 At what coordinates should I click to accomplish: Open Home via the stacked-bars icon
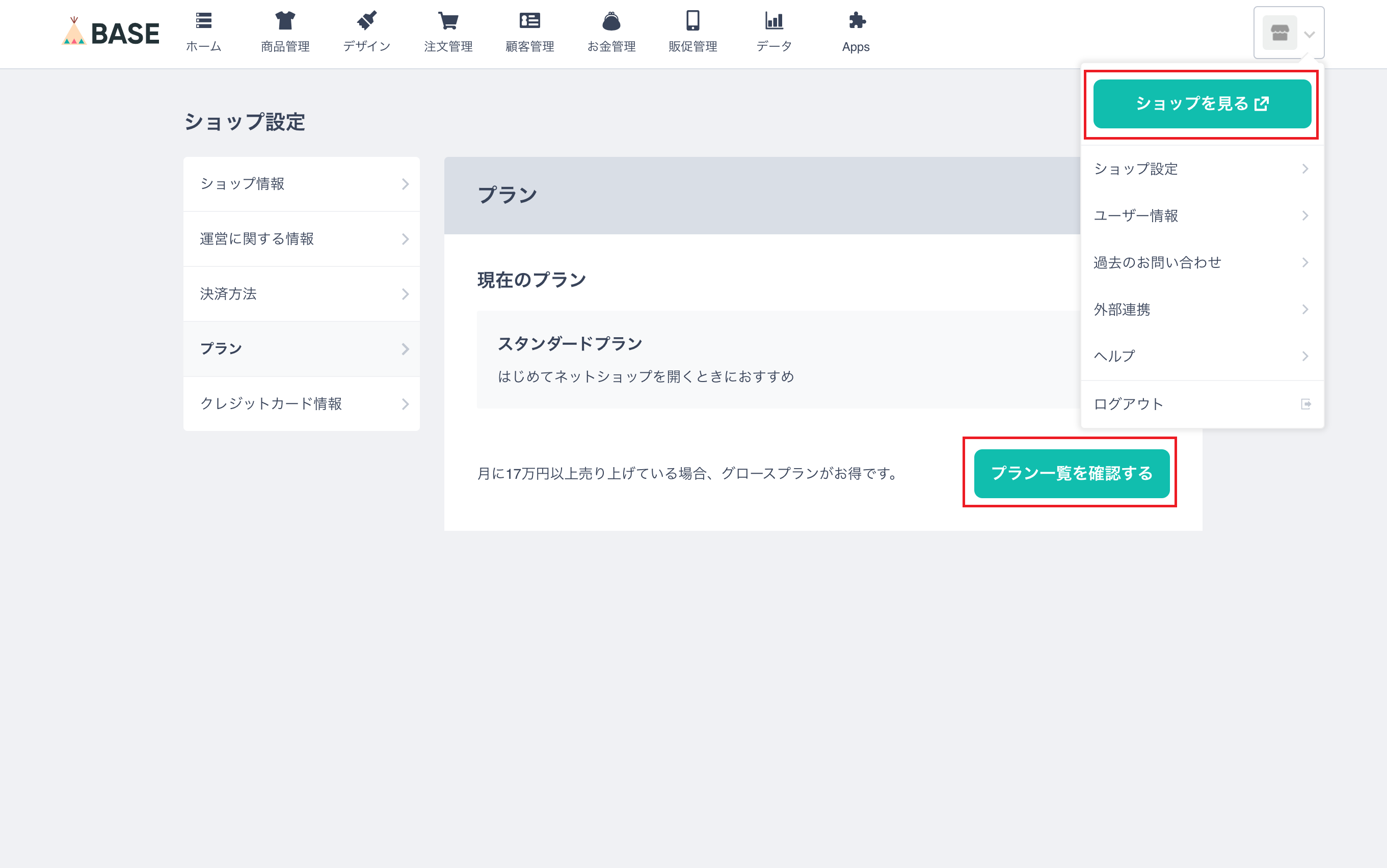point(204,21)
